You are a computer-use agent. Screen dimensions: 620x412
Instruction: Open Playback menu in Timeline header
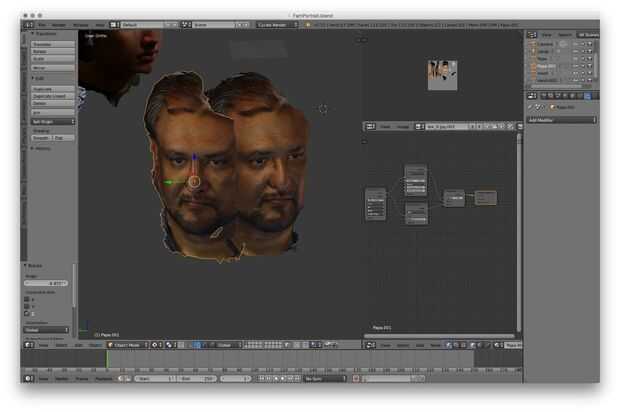pyautogui.click(x=104, y=378)
